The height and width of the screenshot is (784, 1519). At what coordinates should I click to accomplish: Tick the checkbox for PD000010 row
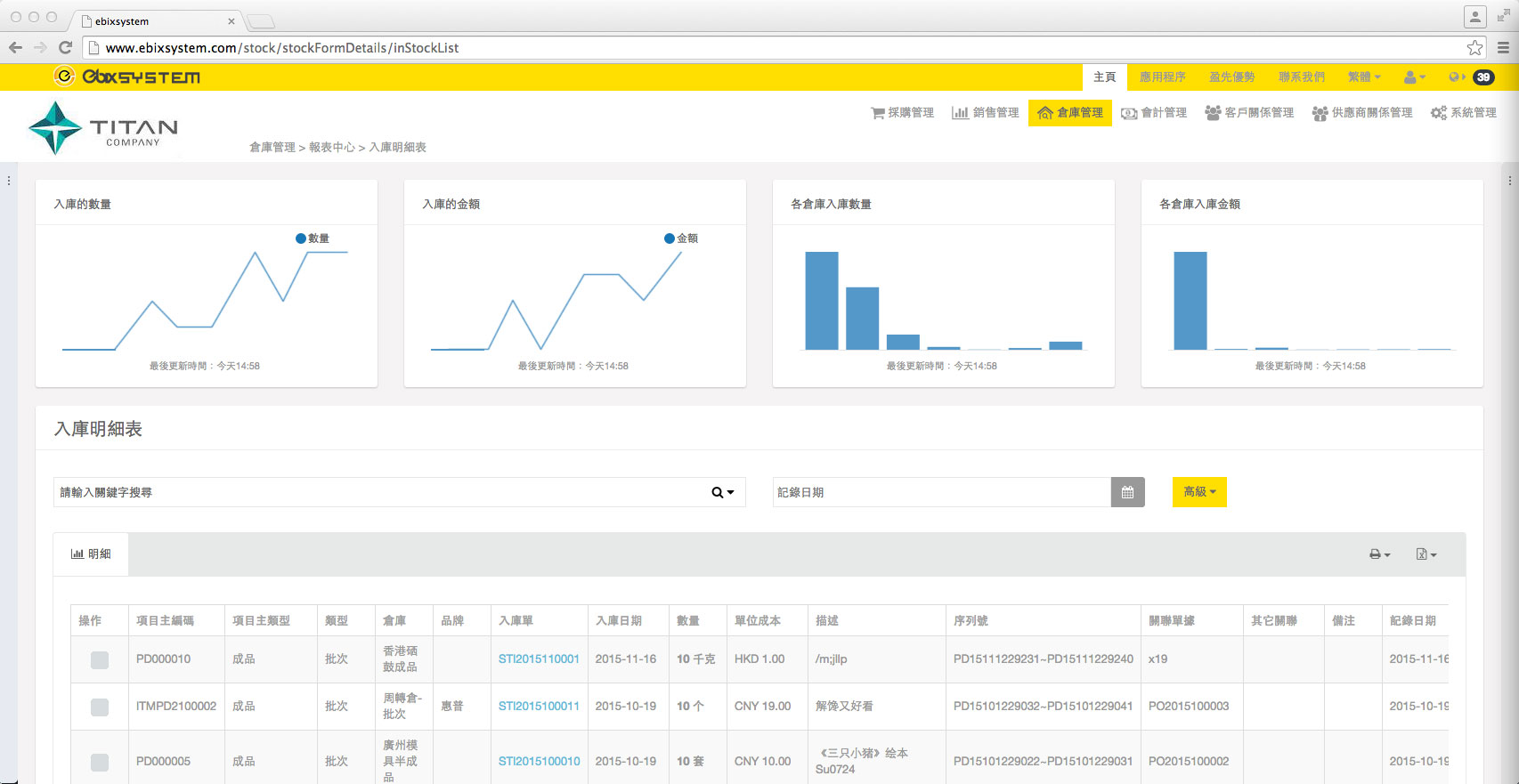(x=100, y=659)
